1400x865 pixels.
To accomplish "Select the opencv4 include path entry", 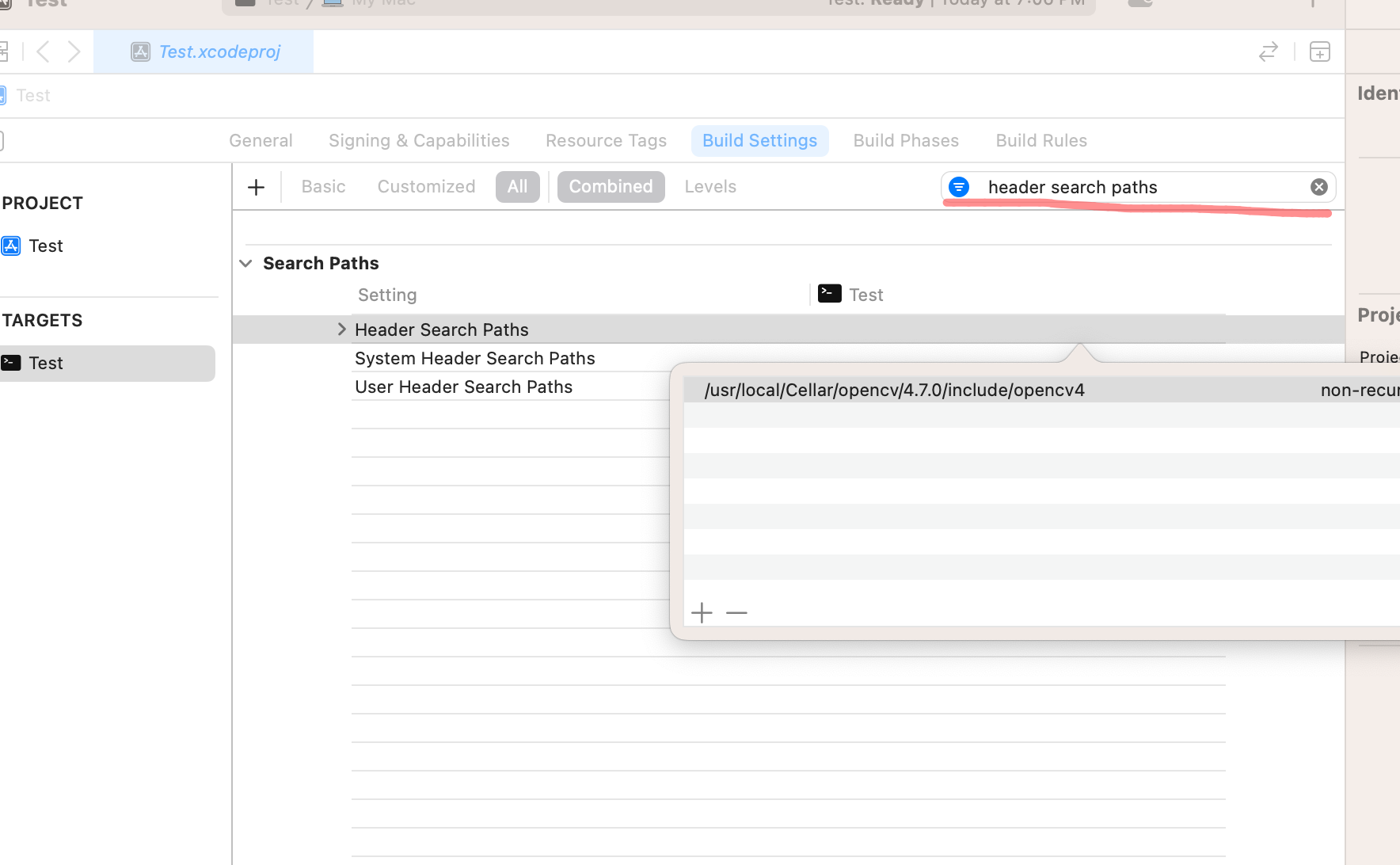I will pyautogui.click(x=895, y=391).
